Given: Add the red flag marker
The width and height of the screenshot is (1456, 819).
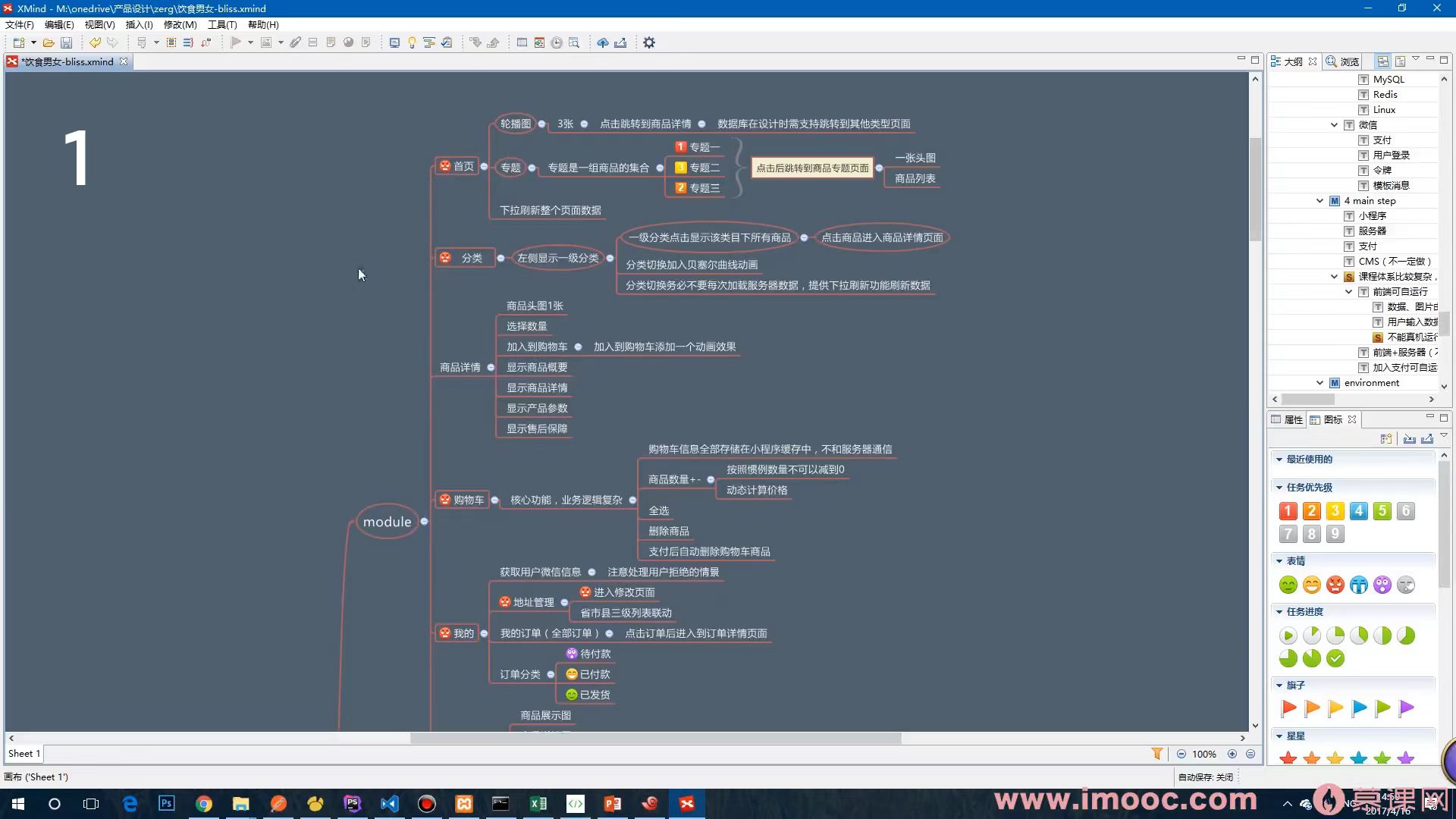Looking at the screenshot, I should pos(1288,708).
